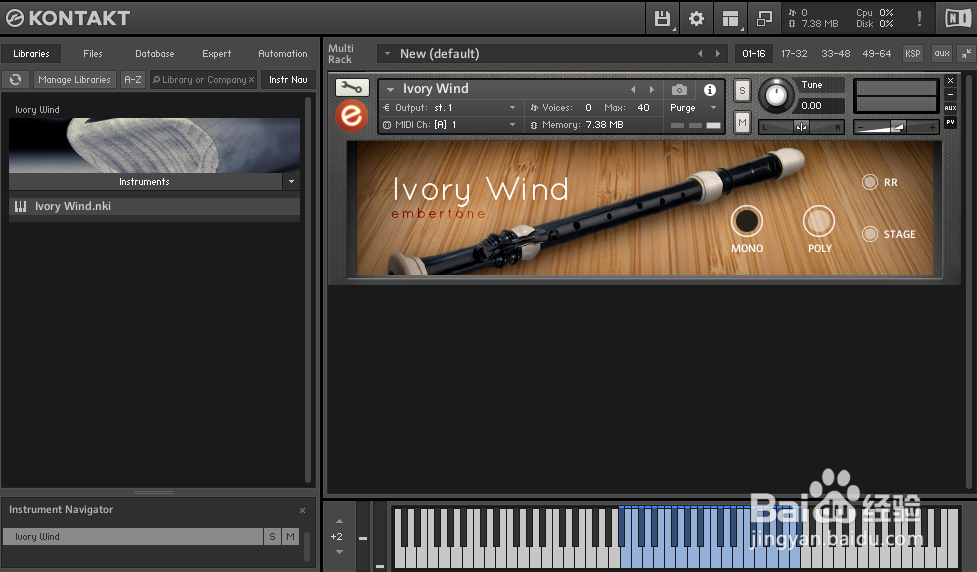
Task: Shift keyboard octave down arrow
Action: point(340,551)
